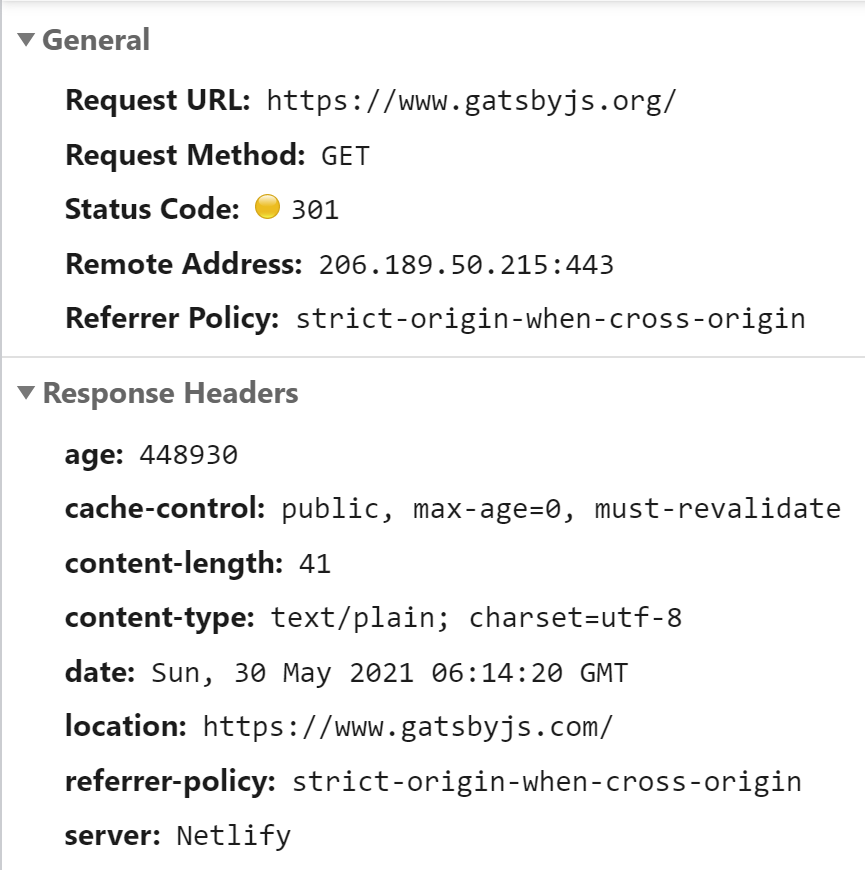Click the location header URL gatsbyjs.com
The height and width of the screenshot is (870, 865).
point(408,726)
